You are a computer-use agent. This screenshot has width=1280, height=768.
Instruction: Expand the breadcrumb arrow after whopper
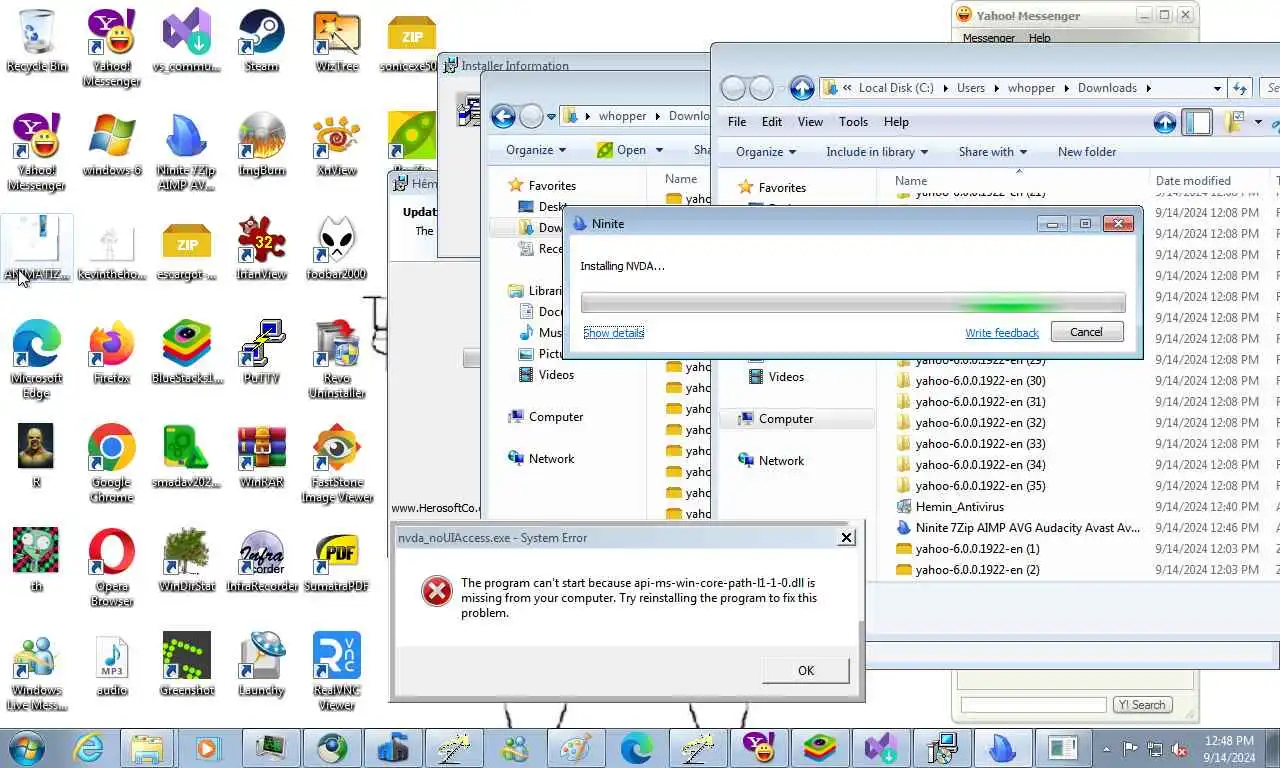point(1066,88)
